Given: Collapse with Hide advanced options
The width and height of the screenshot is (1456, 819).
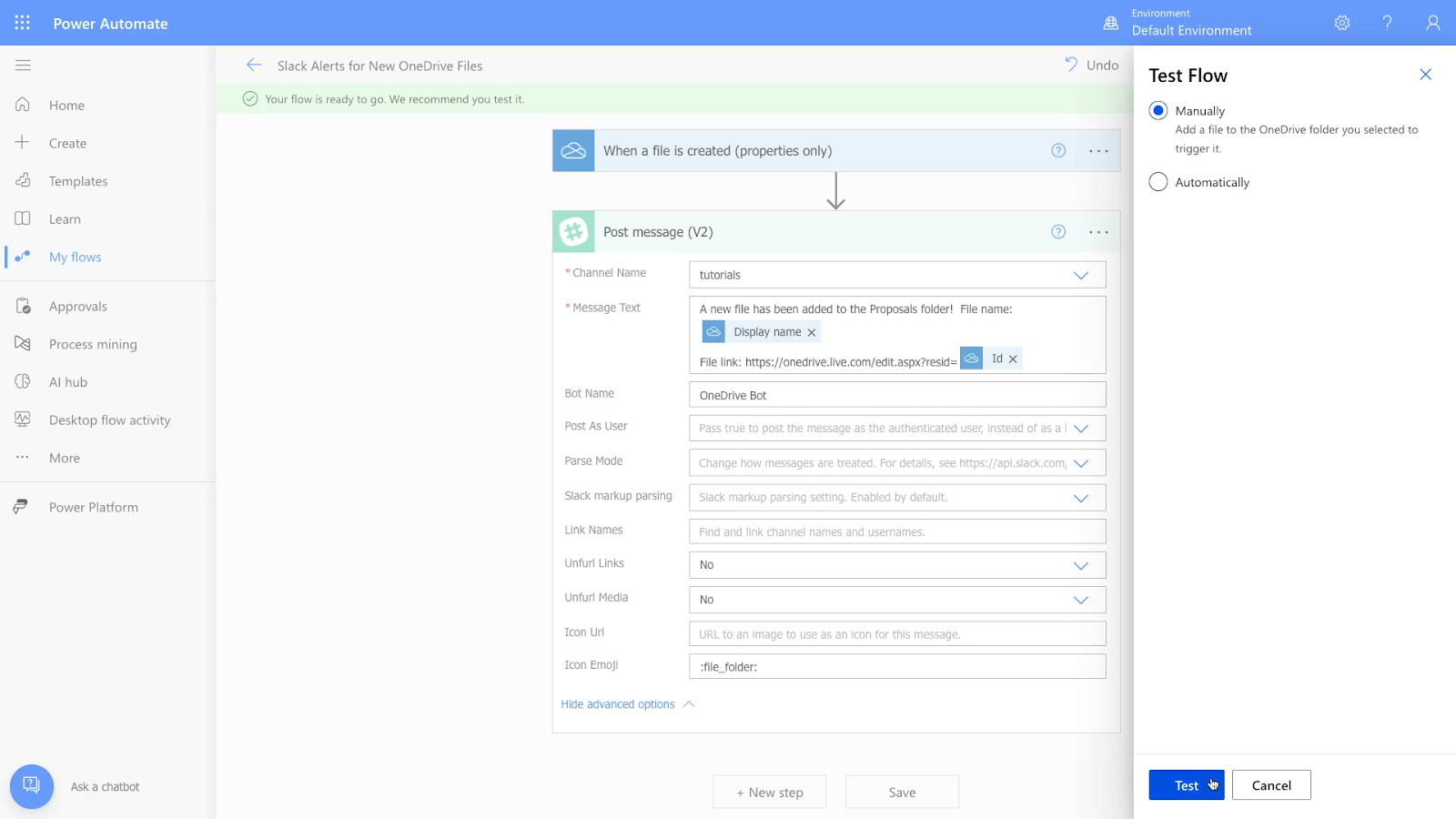Looking at the screenshot, I should pyautogui.click(x=628, y=704).
